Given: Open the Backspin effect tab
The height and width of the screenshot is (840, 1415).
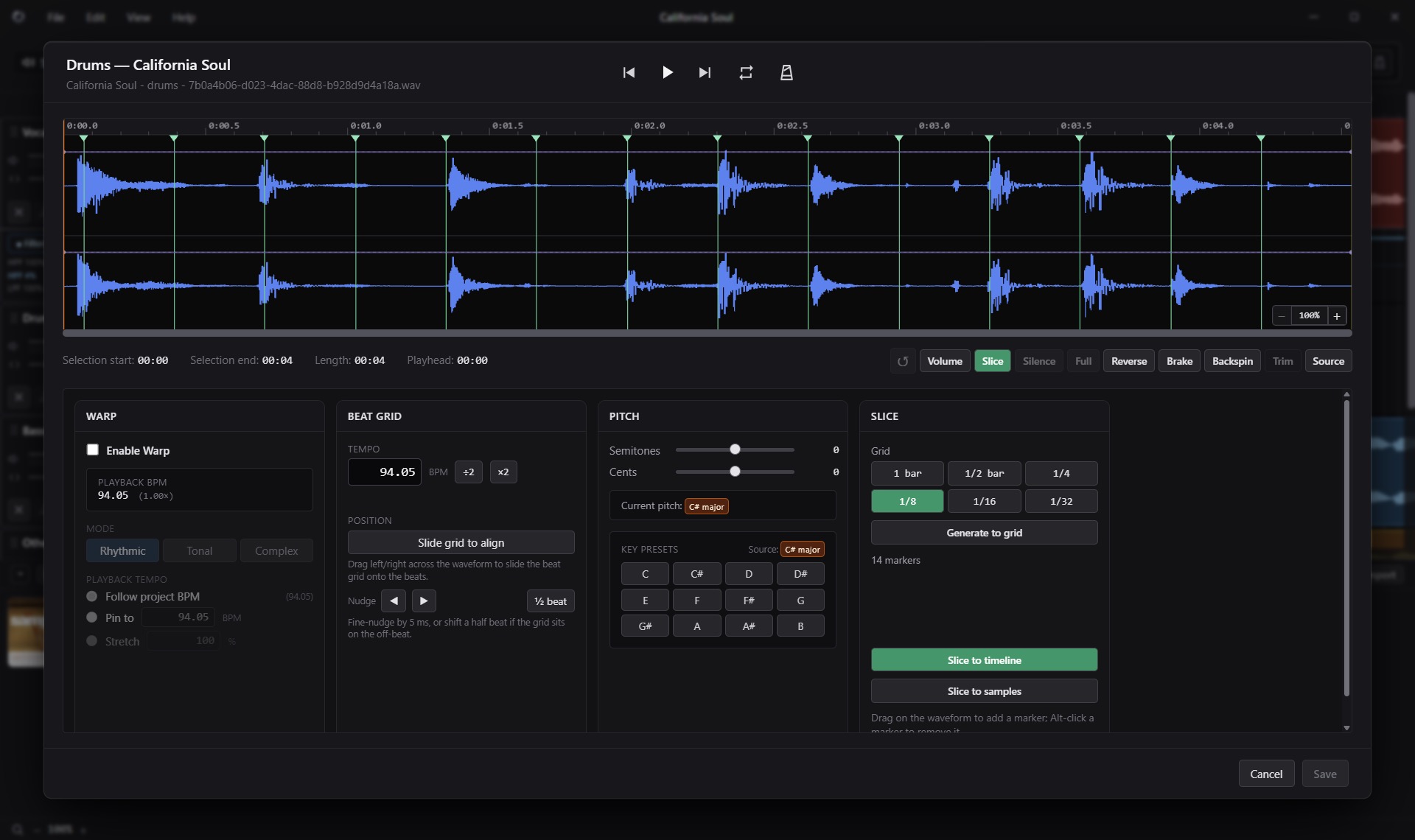Looking at the screenshot, I should pyautogui.click(x=1232, y=361).
